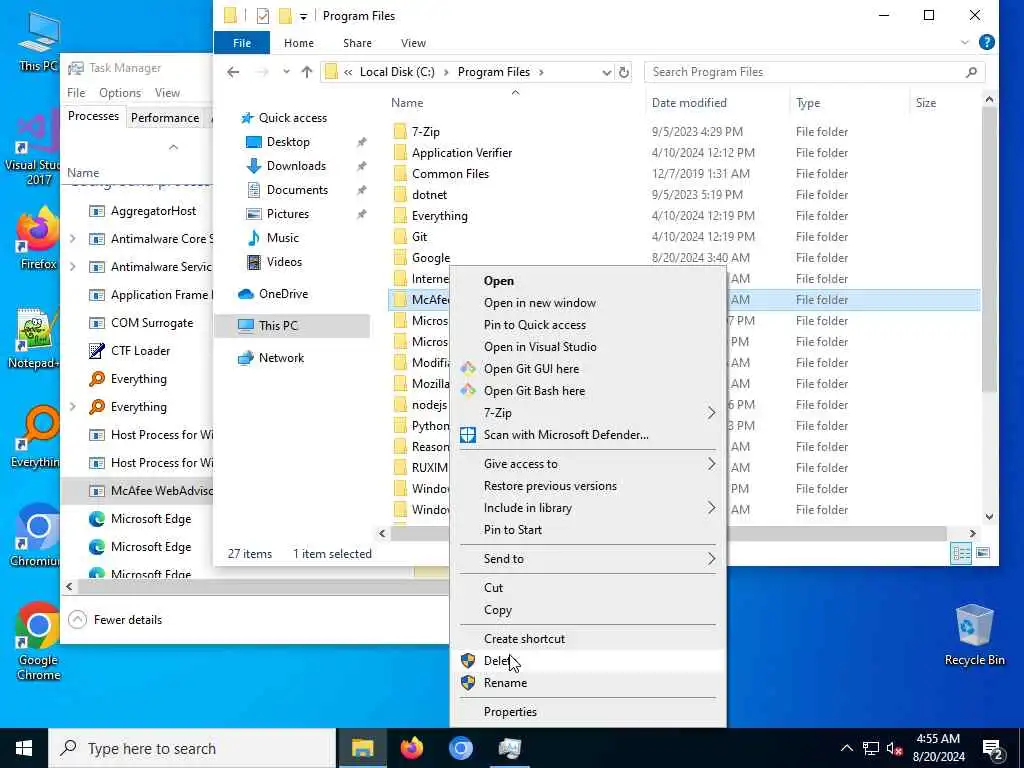
Task: Switch to Large icons view icon
Action: (x=982, y=554)
